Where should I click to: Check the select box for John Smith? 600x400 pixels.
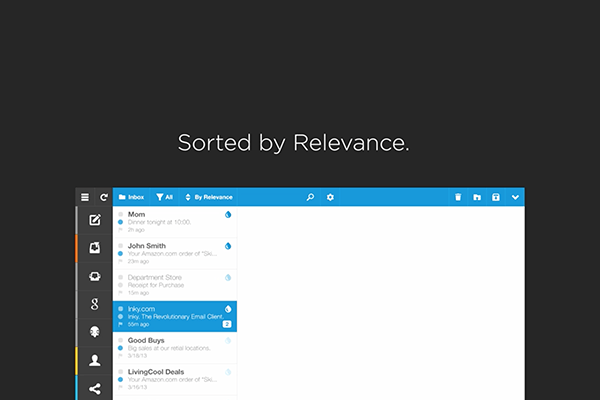(x=121, y=246)
